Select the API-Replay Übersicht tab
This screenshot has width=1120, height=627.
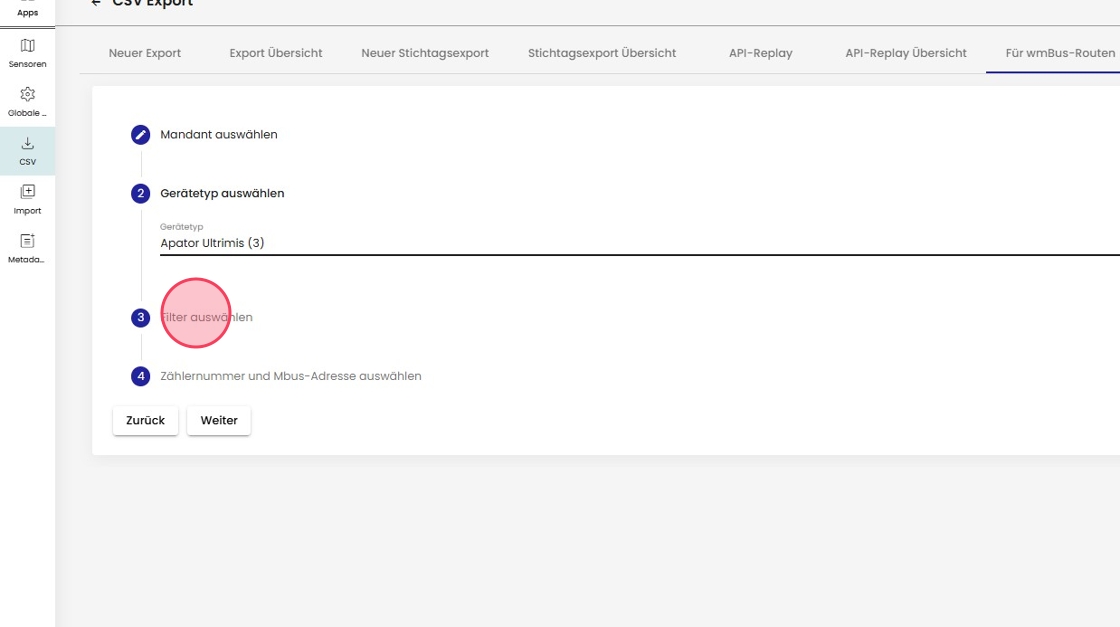point(906,53)
